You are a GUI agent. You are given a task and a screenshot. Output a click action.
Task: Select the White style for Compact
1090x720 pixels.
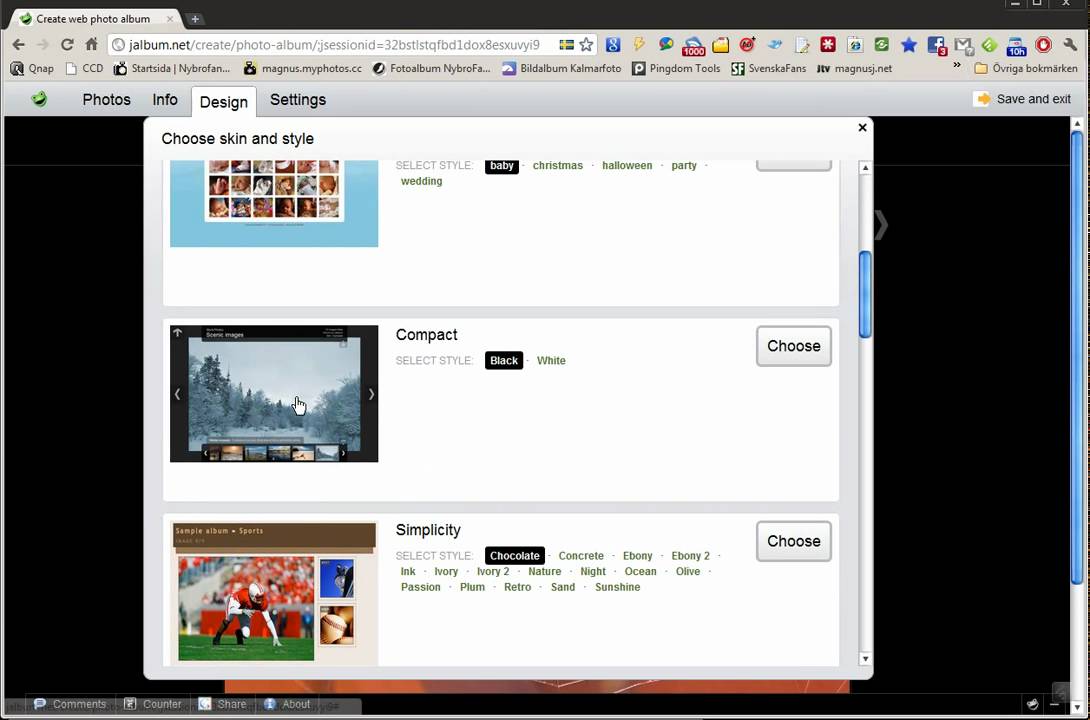tap(551, 360)
